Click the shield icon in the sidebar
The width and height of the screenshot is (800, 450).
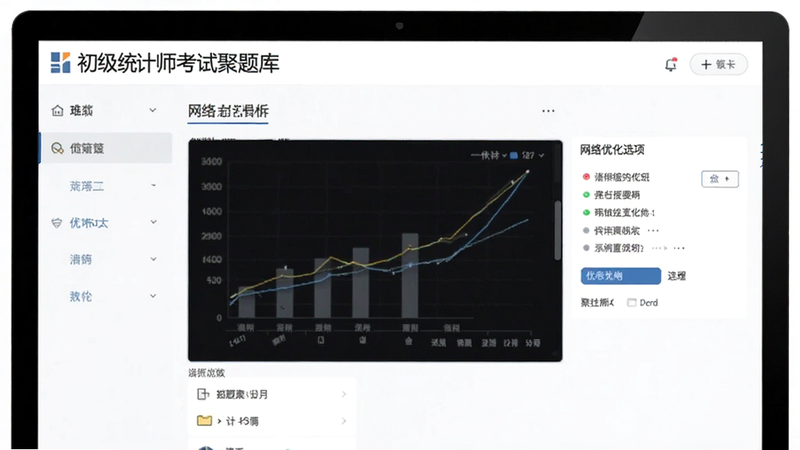(x=57, y=223)
